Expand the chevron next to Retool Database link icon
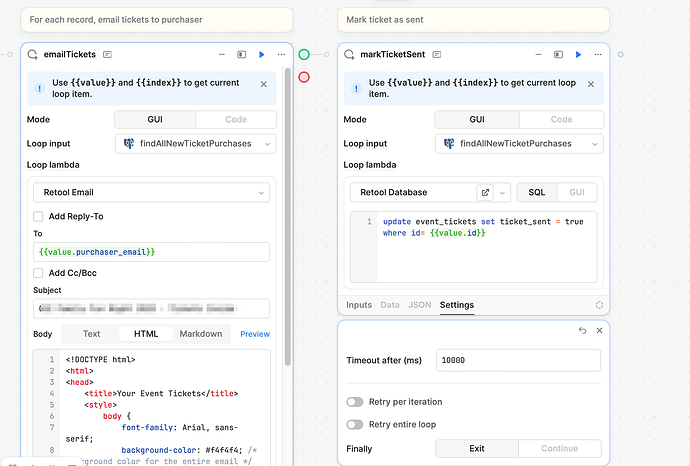Screen dimensions: 690x466 (502, 193)
